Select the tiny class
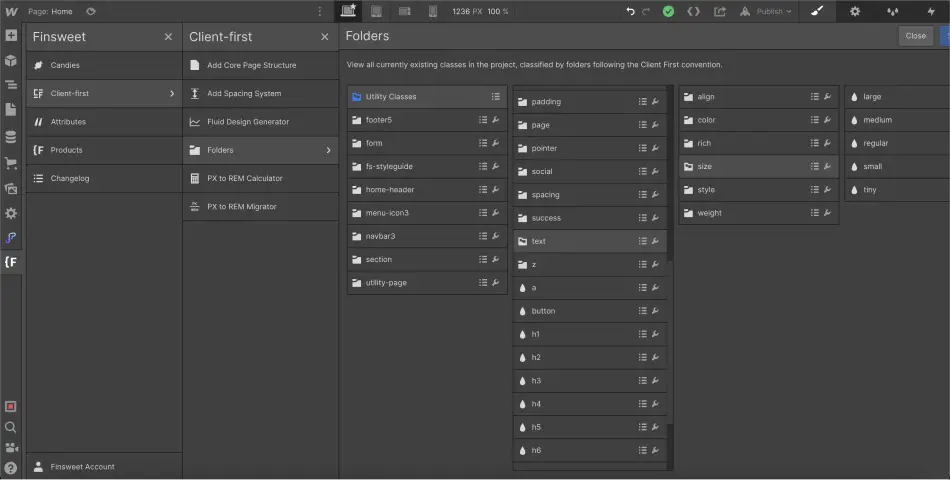The height and width of the screenshot is (480, 950). click(897, 190)
